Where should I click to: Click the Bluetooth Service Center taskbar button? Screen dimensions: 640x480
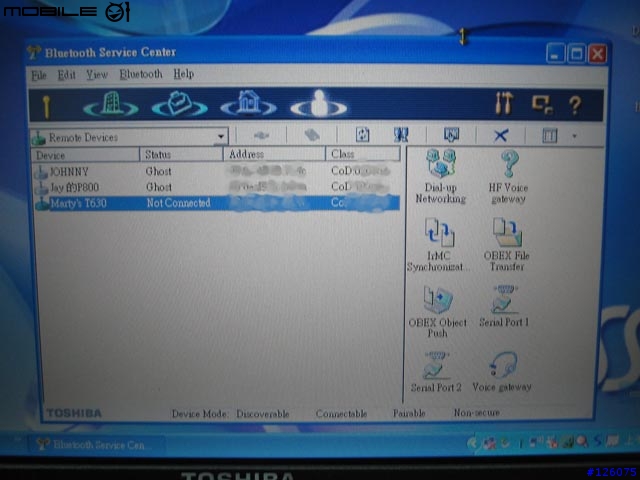coord(96,444)
